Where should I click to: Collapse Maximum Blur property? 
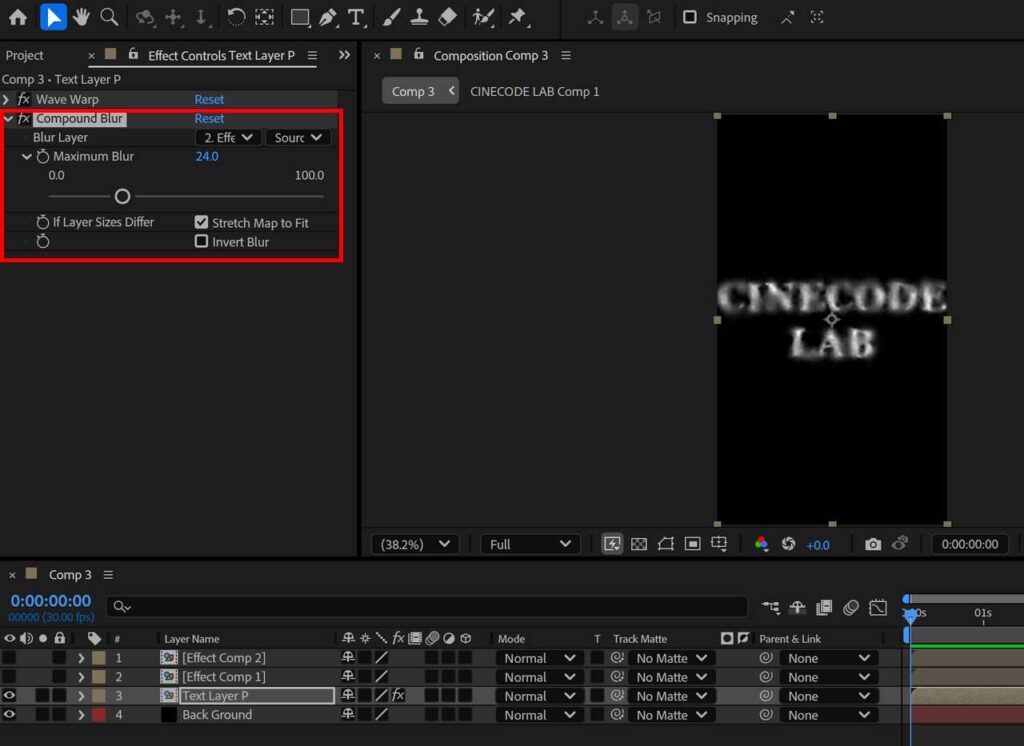(x=26, y=156)
